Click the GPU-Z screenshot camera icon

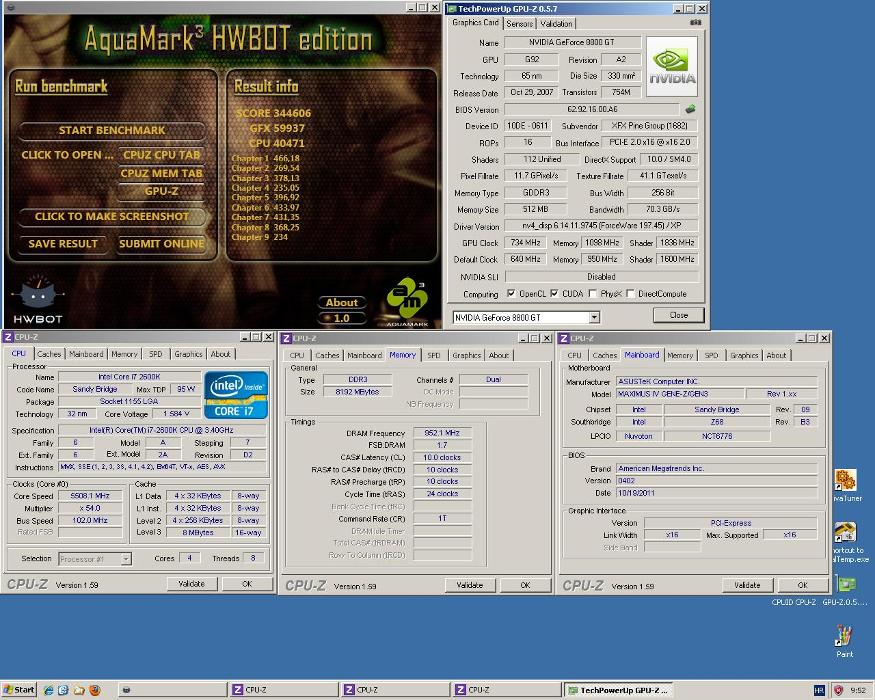click(695, 22)
